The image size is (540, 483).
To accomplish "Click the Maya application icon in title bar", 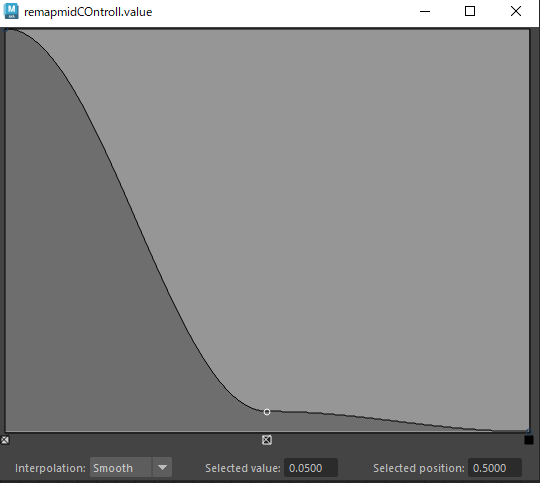I will click(11, 11).
